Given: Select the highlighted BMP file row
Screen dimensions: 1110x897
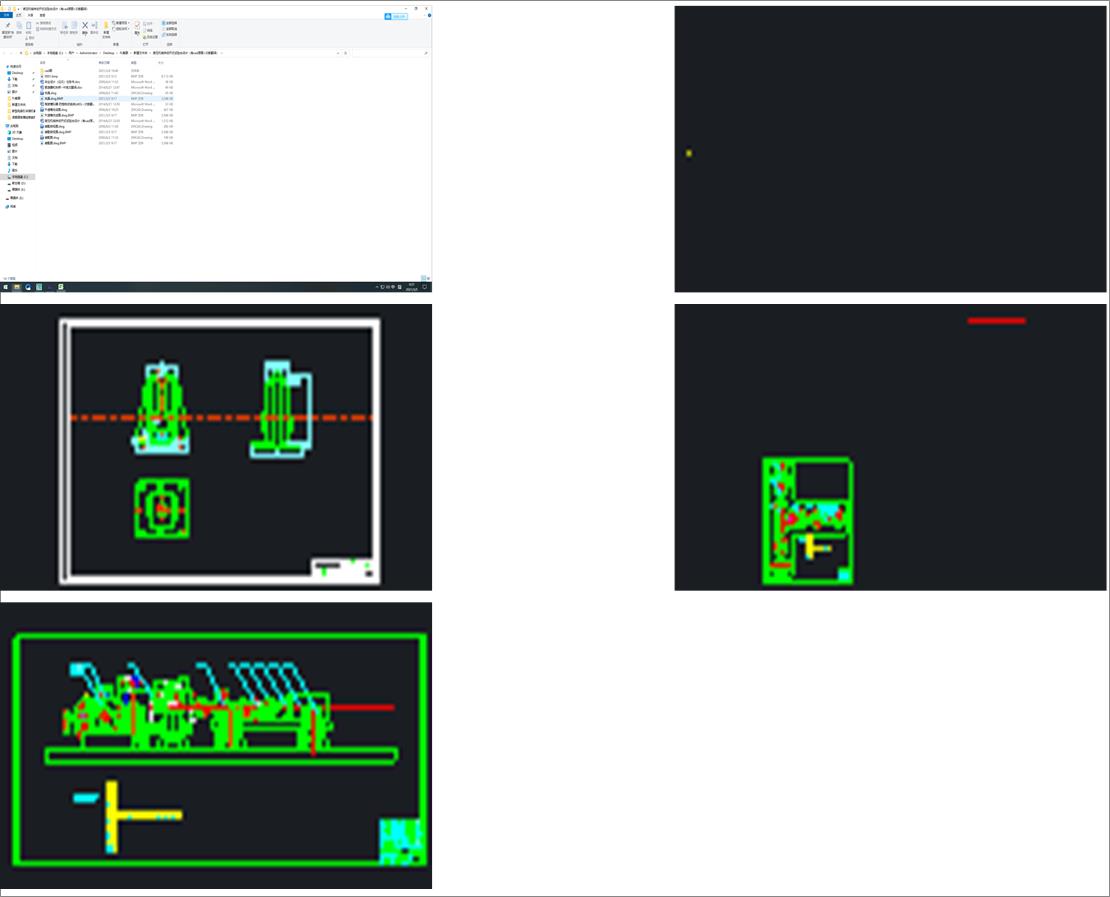Looking at the screenshot, I should tap(106, 98).
